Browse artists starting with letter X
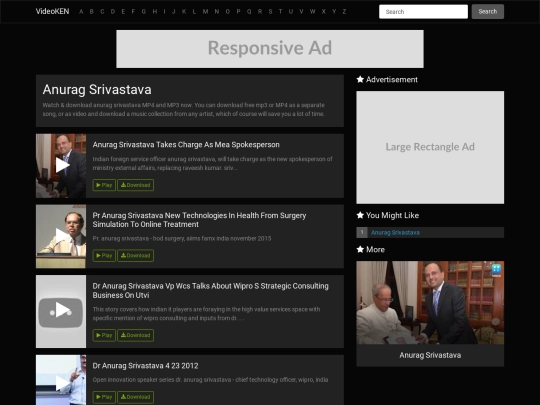The image size is (540, 405). [323, 12]
